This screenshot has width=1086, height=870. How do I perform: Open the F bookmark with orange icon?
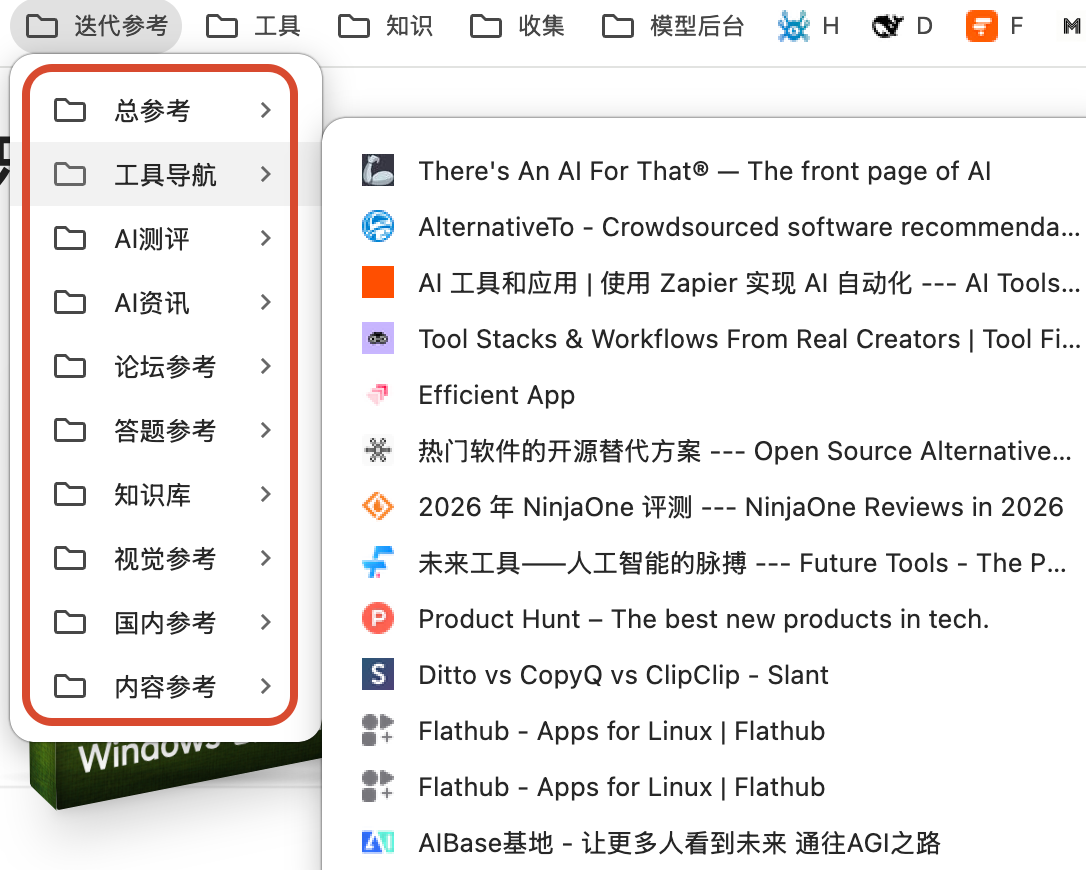(x=995, y=26)
